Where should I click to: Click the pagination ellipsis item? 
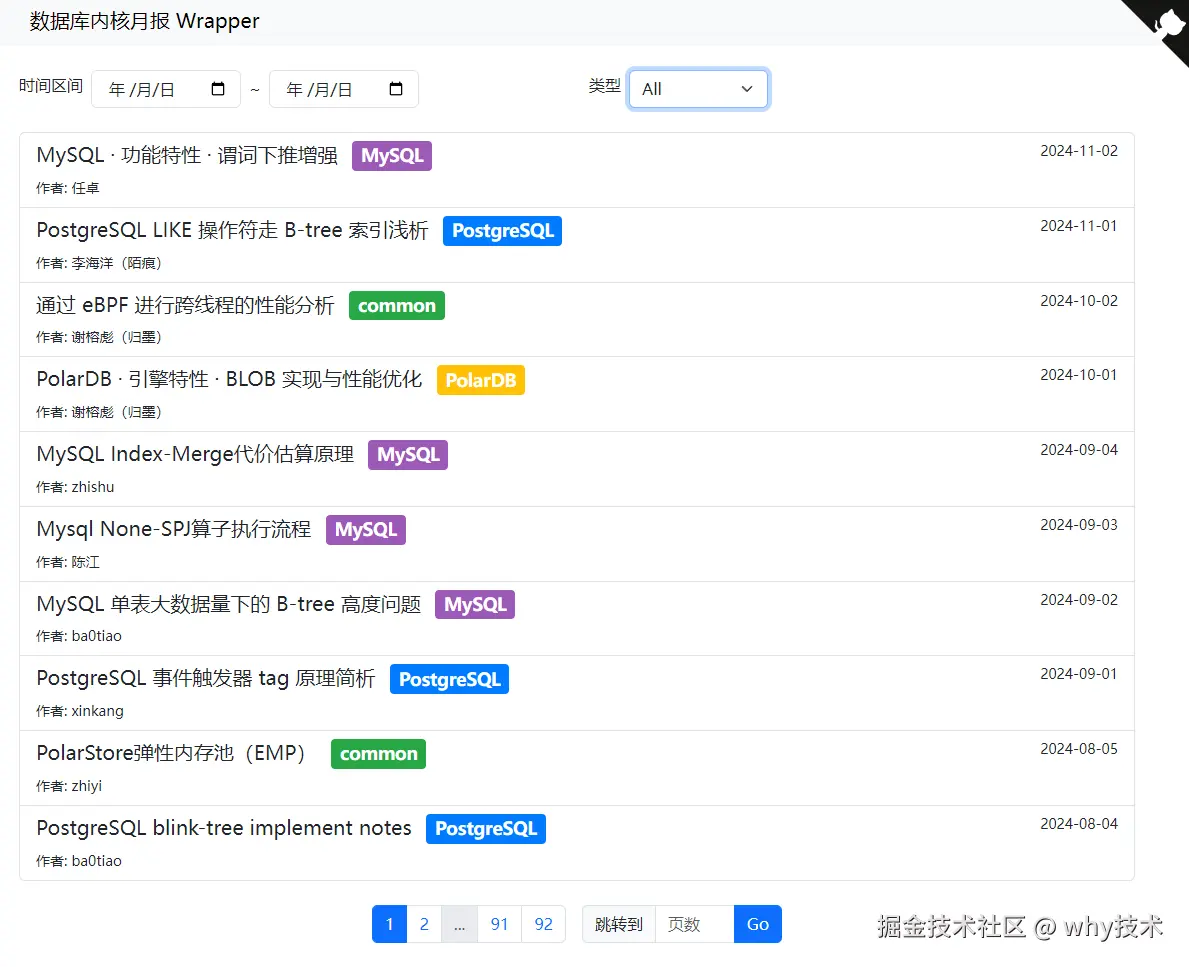pos(460,924)
